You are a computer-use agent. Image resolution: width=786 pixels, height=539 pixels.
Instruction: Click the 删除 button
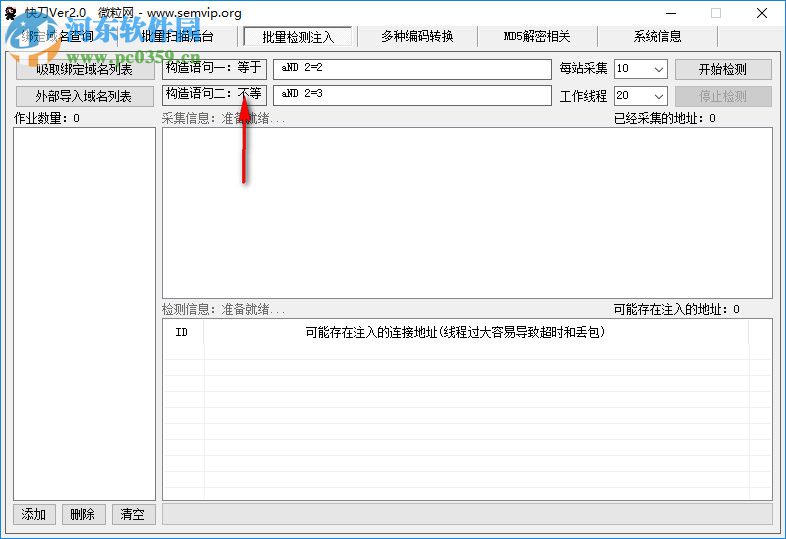tap(83, 514)
